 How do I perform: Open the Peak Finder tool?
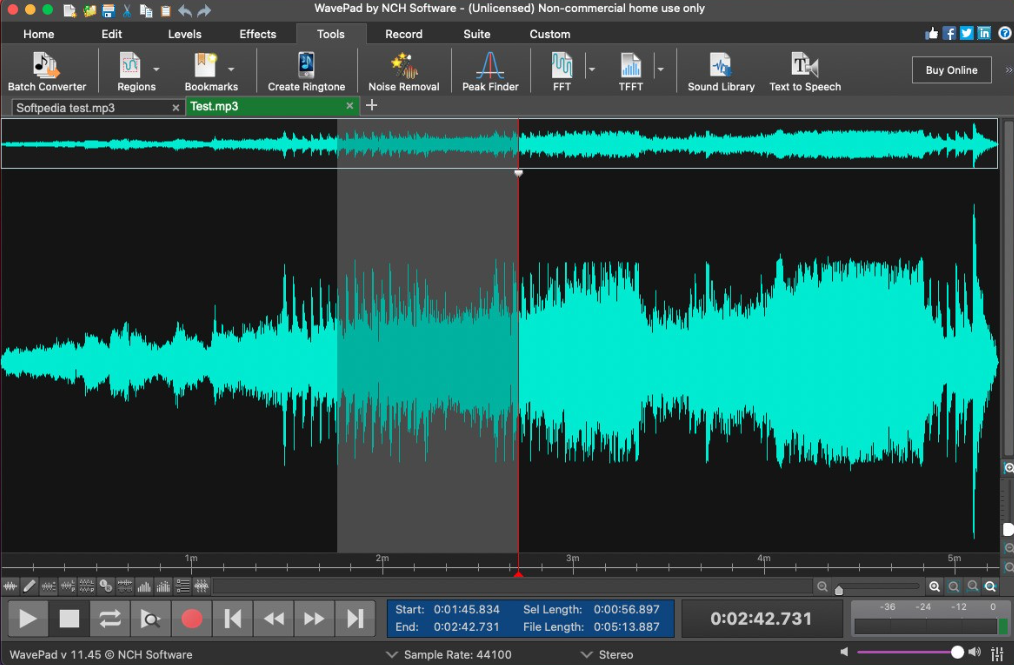(x=490, y=71)
